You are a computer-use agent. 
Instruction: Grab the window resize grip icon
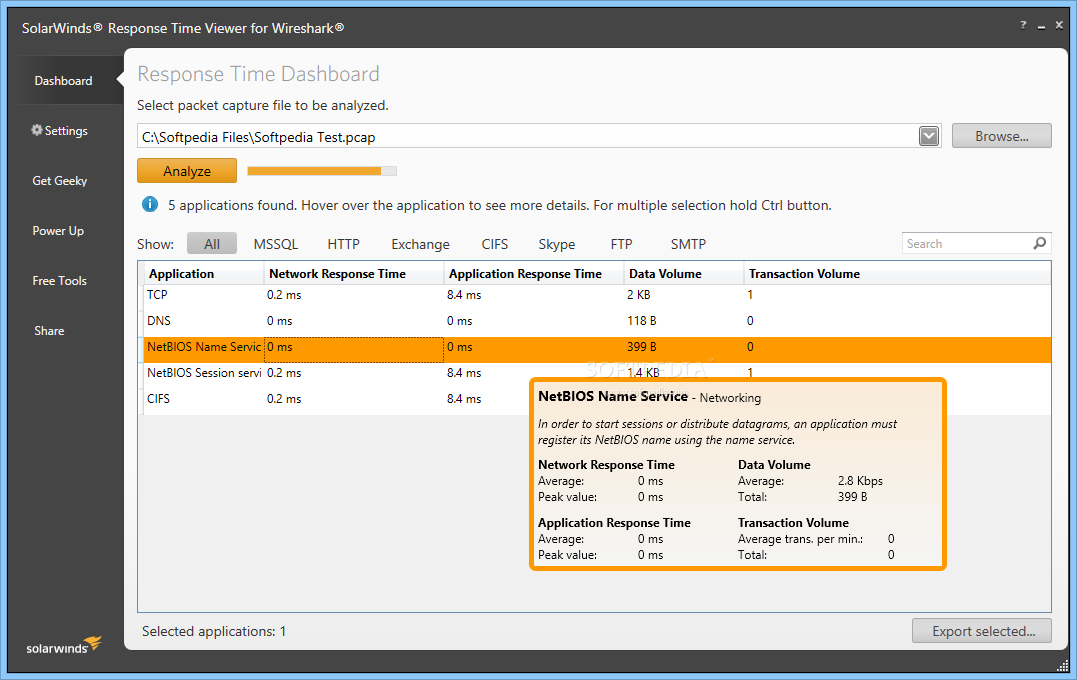pos(1063,664)
